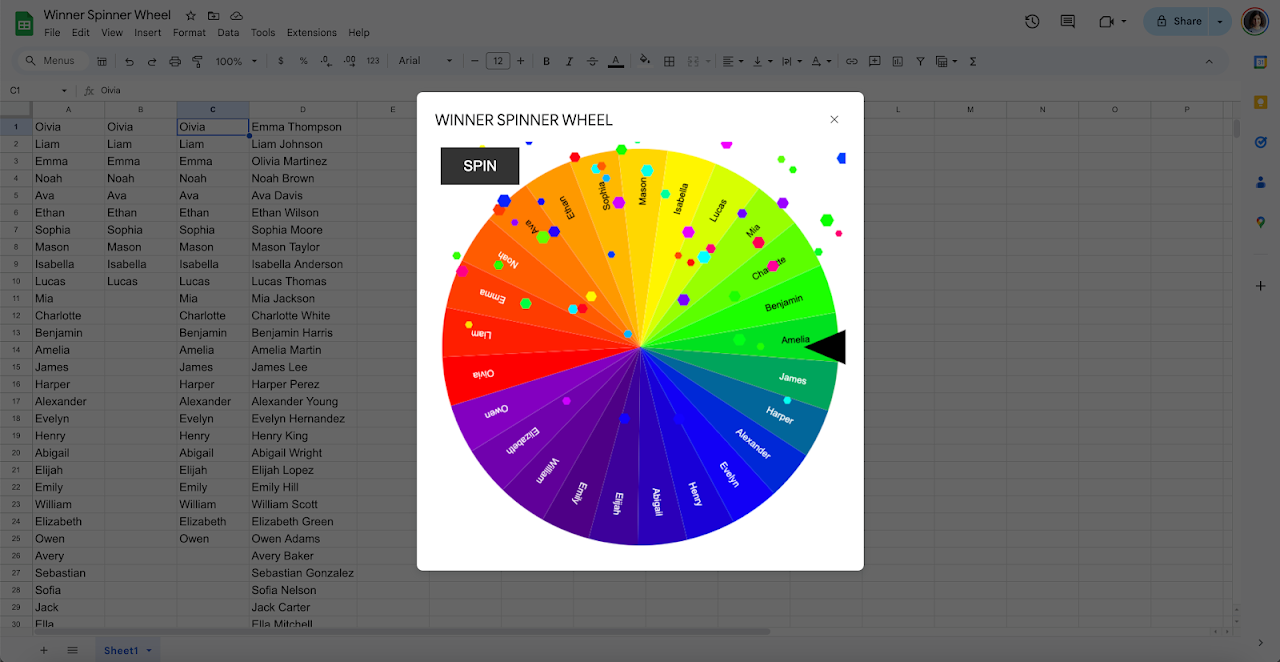The height and width of the screenshot is (662, 1280).
Task: Click the Paint format icon
Action: (197, 62)
